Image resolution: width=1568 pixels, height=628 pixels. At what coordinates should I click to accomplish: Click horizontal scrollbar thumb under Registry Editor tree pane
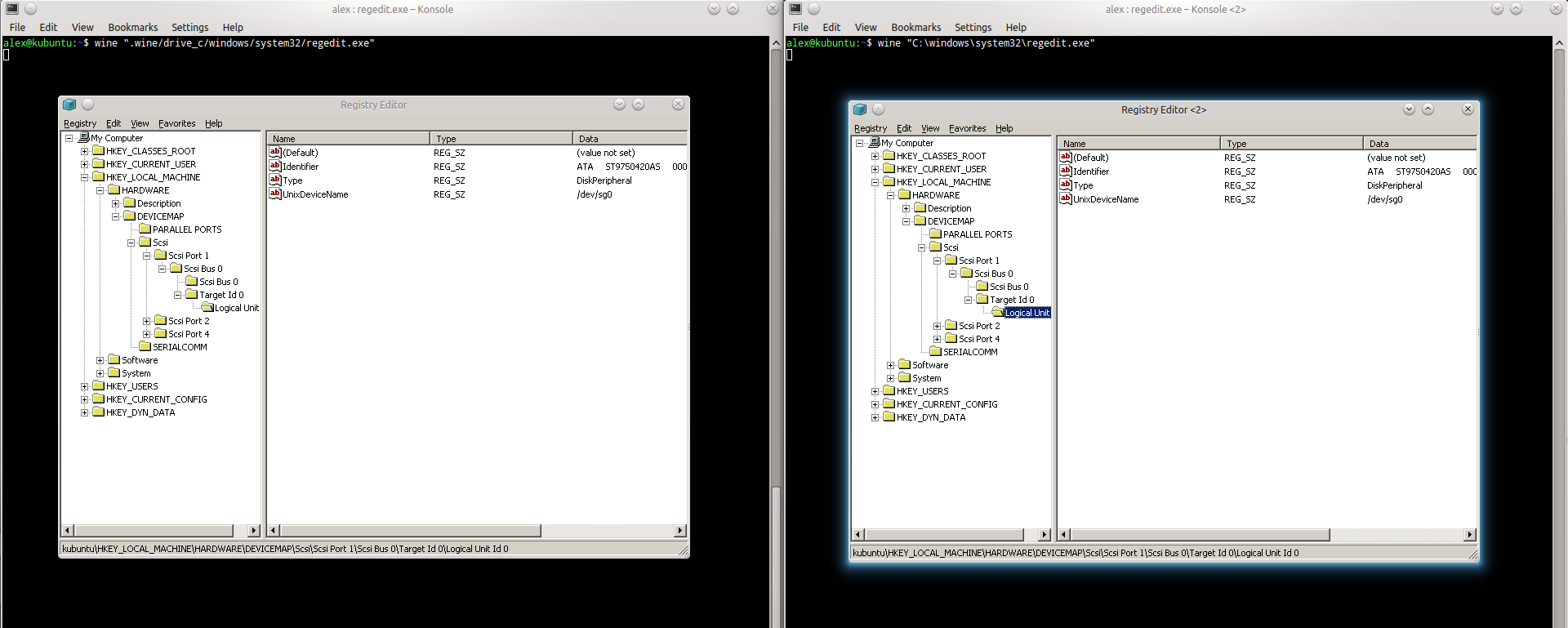click(154, 531)
